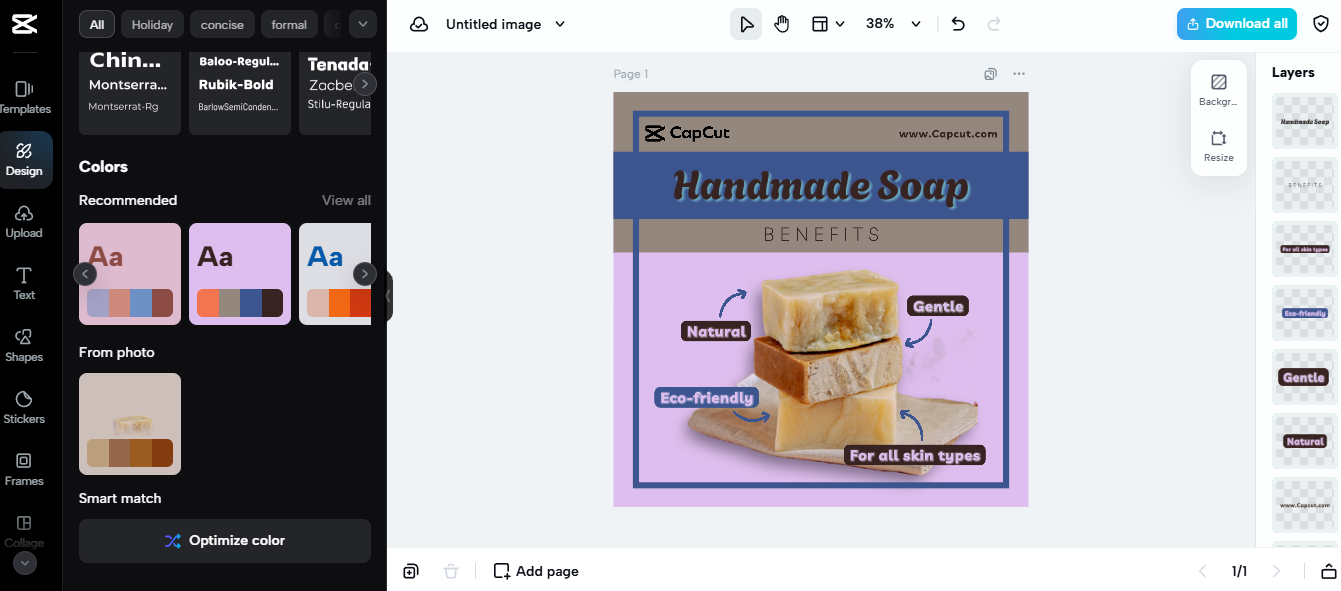Image resolution: width=1341 pixels, height=591 pixels.
Task: Select the concise style filter tab
Action: coord(222,24)
